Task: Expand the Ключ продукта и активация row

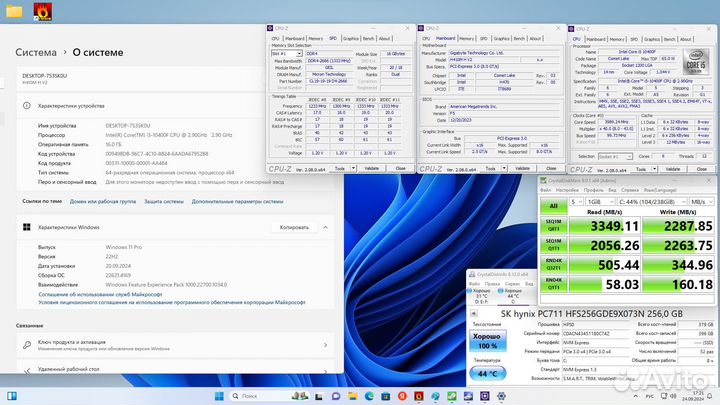Action: [x=326, y=345]
